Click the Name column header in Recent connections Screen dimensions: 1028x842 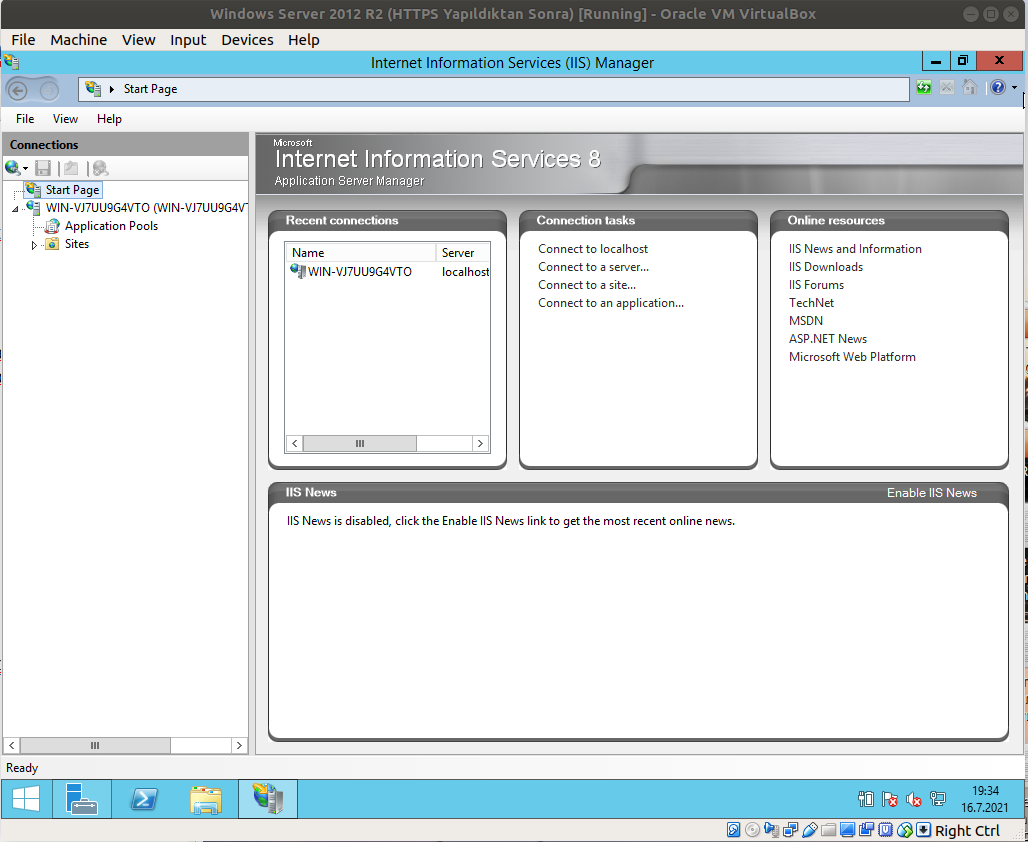click(361, 252)
